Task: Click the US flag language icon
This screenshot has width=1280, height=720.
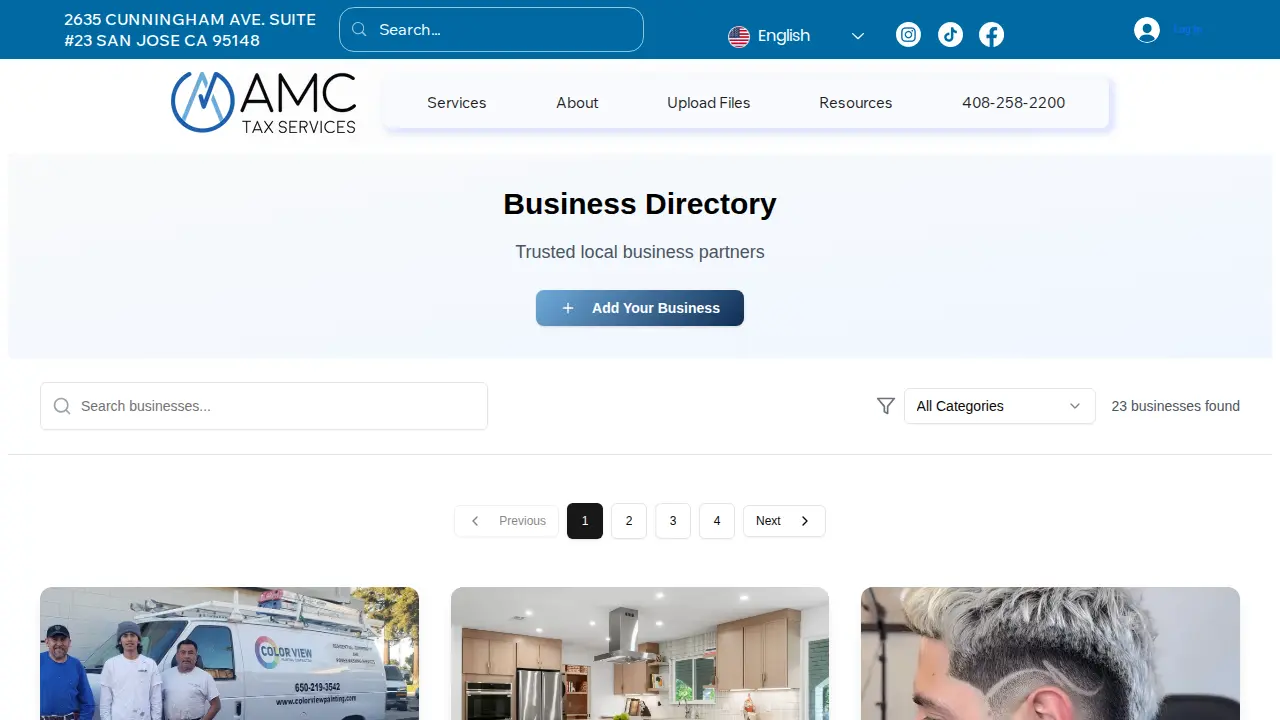Action: tap(739, 37)
